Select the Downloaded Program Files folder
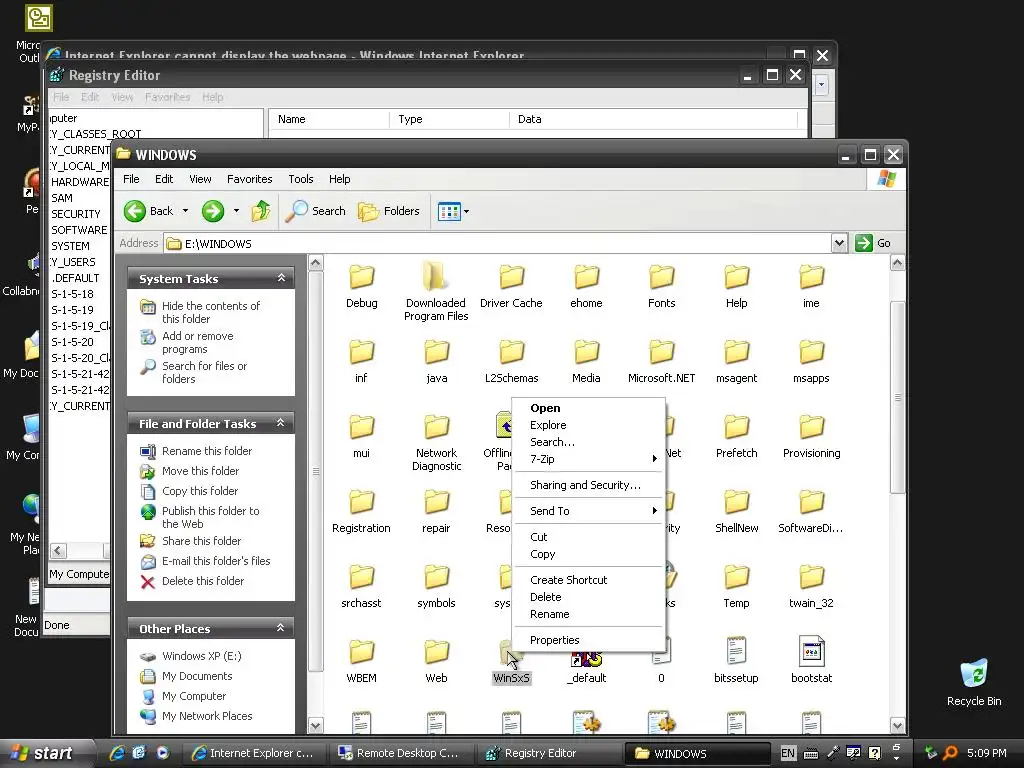Screen dimensions: 1024x768 436,291
